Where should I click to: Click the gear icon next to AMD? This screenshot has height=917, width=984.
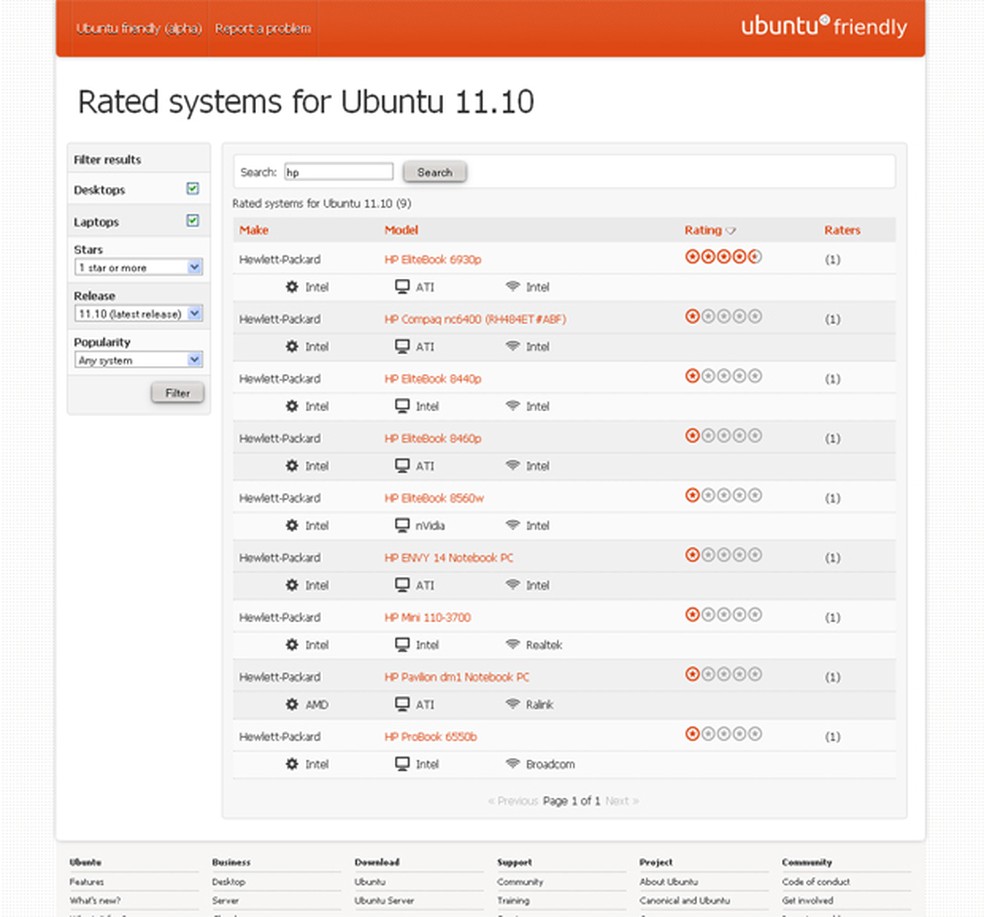(292, 704)
